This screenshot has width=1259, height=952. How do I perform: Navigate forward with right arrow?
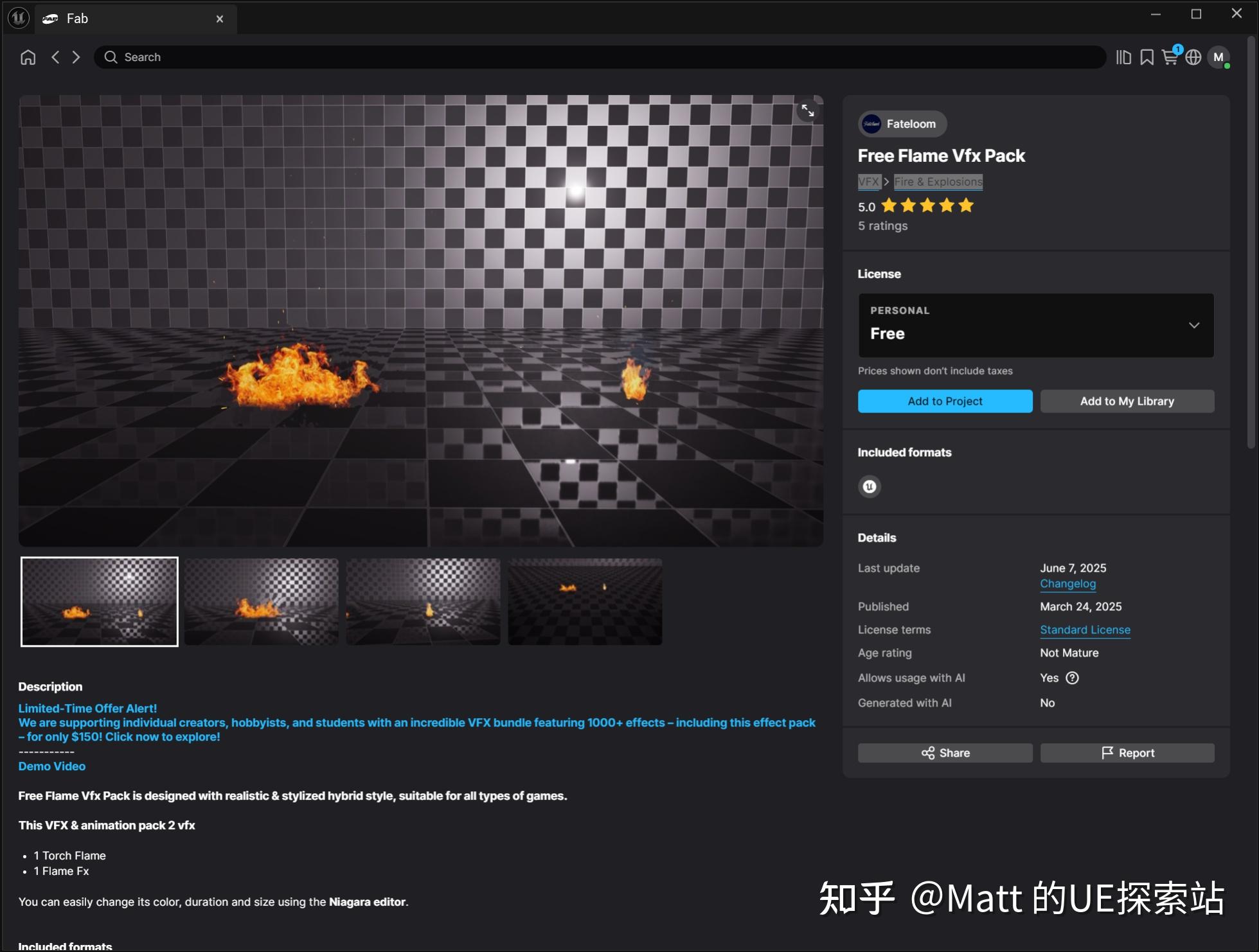click(76, 57)
